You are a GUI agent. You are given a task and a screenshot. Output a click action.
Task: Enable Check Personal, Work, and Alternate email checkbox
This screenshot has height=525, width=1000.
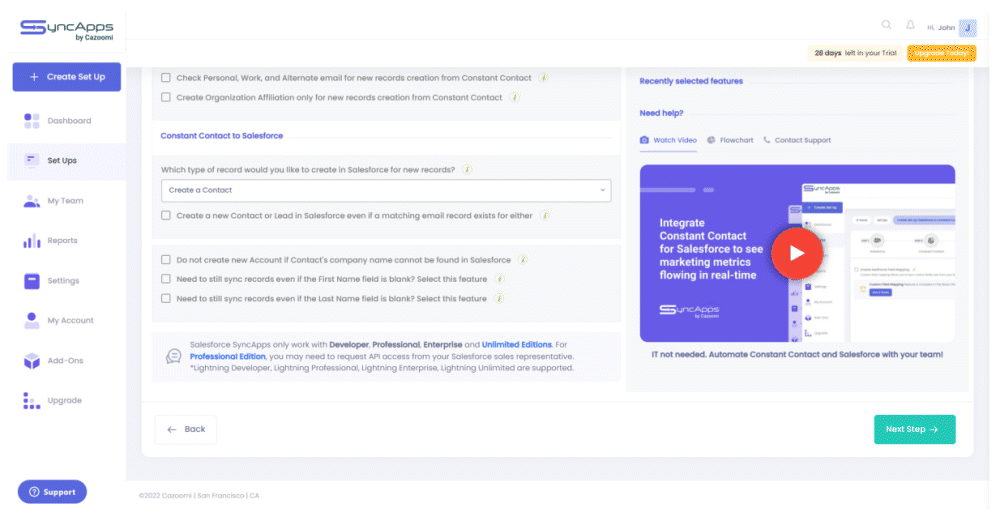click(x=166, y=78)
